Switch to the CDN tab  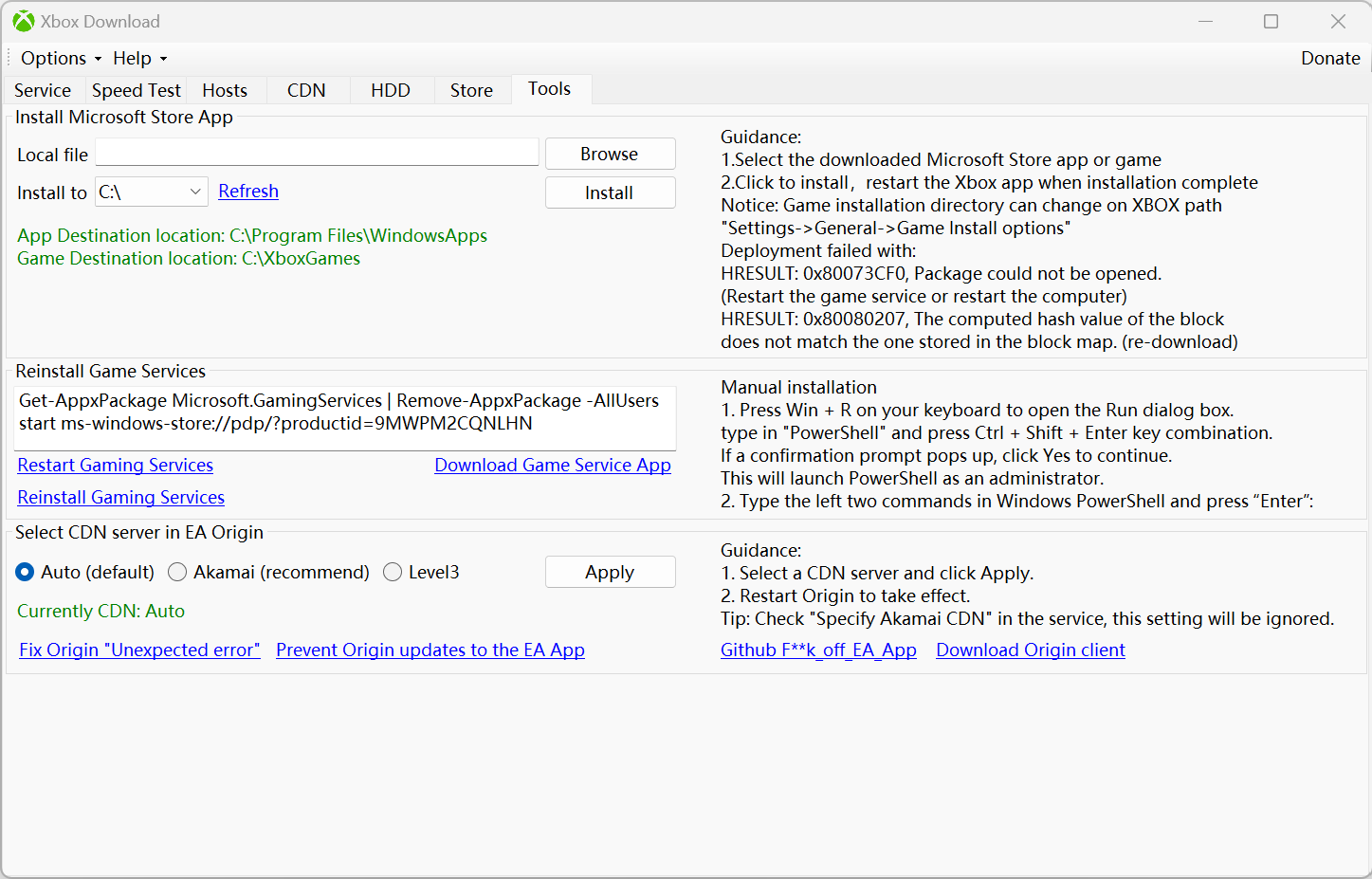306,90
